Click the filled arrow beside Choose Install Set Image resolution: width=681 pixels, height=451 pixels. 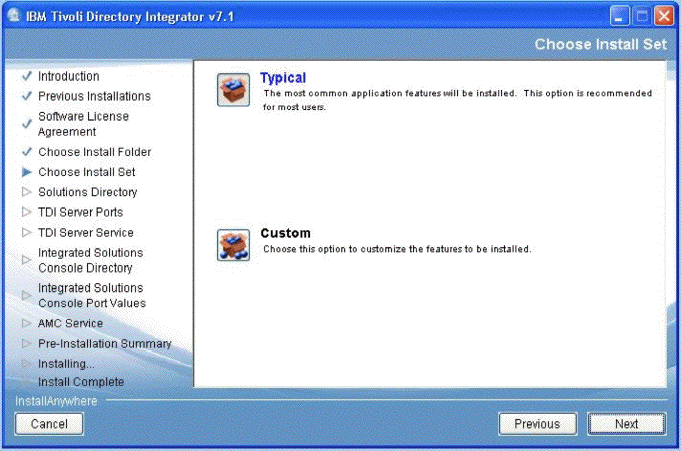[x=26, y=172]
